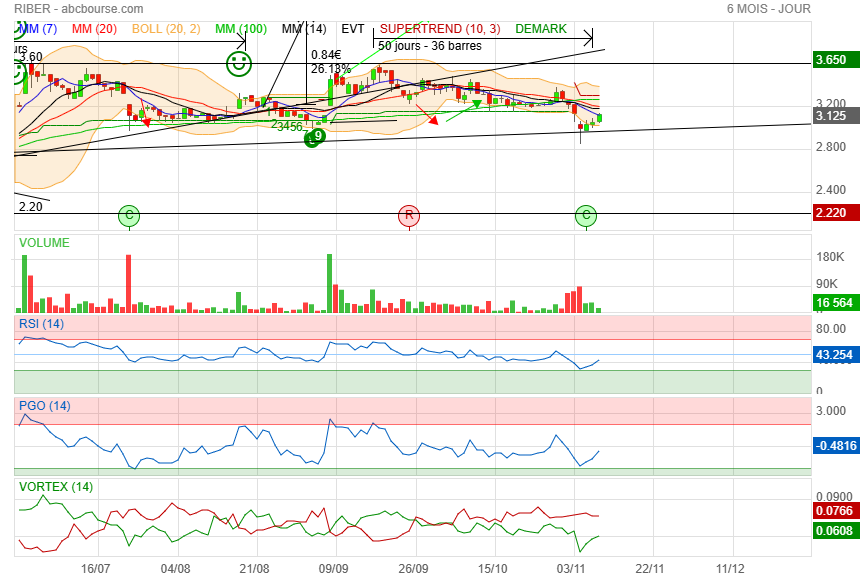Click the RIBER - abcbourse.com title
Screen dimensions: 860x579
79,9
